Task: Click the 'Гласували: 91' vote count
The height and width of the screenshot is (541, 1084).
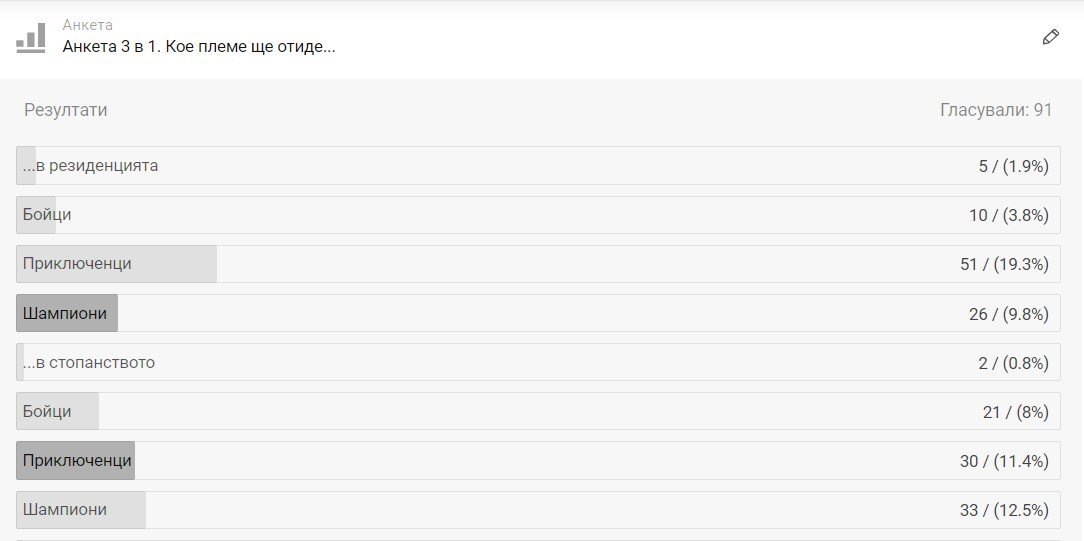Action: pyautogui.click(x=996, y=110)
